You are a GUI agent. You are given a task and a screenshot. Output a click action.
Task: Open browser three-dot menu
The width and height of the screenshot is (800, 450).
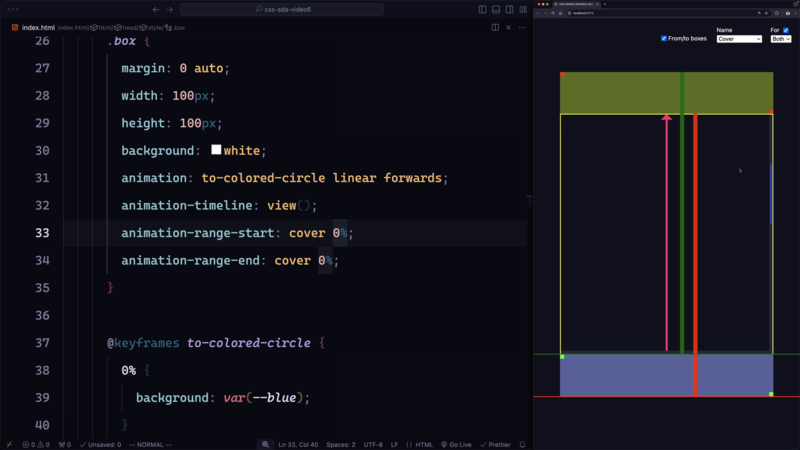[795, 13]
